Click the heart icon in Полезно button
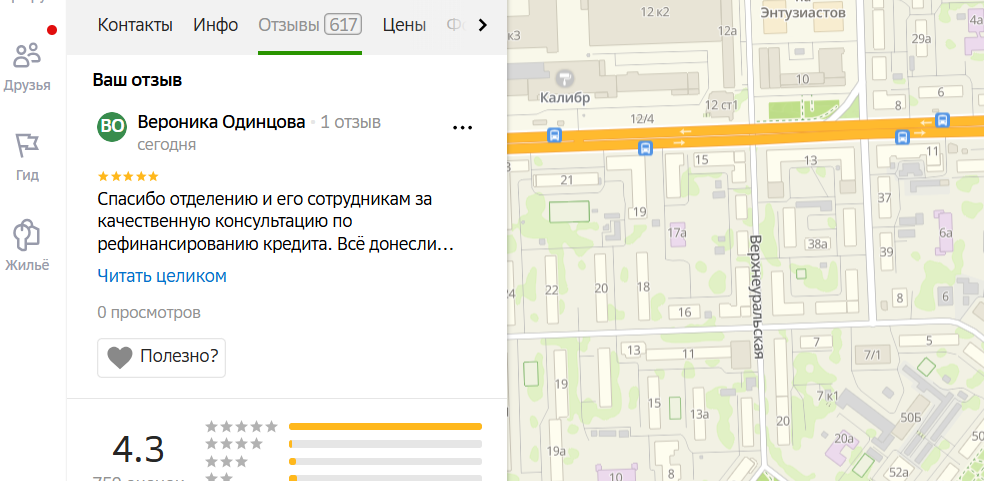 pos(120,357)
